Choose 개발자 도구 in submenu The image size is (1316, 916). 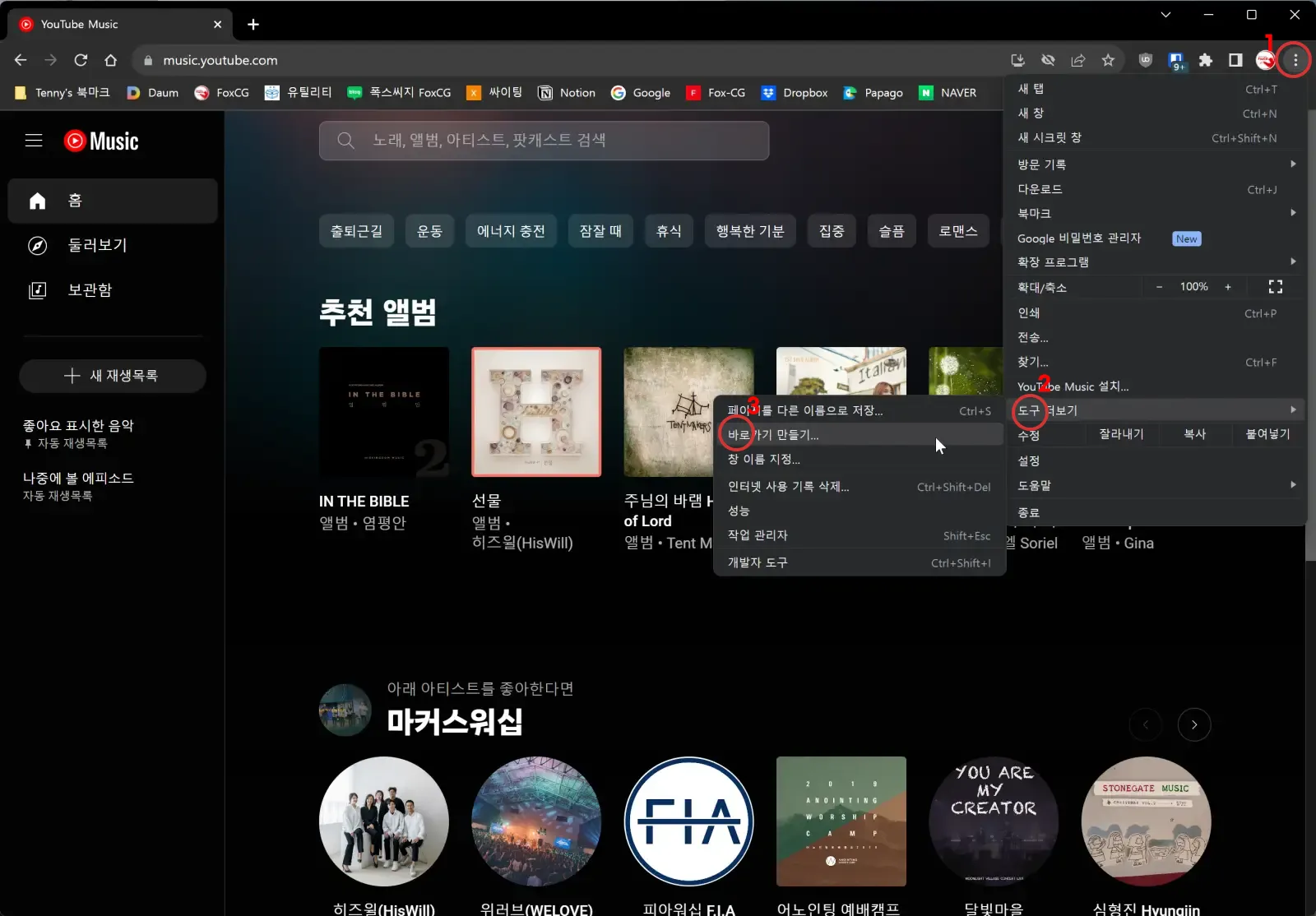point(860,562)
